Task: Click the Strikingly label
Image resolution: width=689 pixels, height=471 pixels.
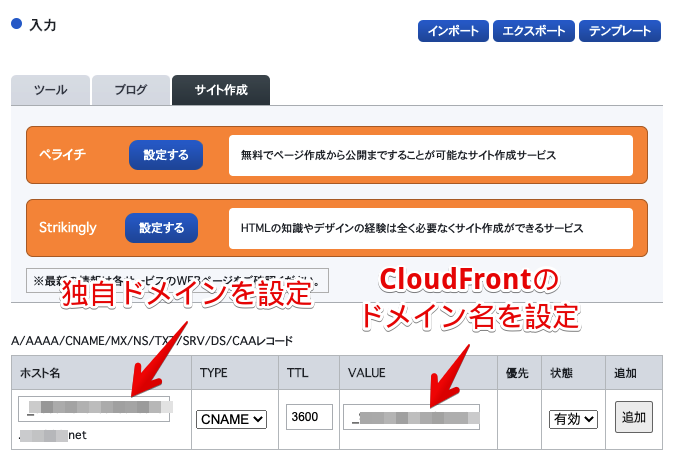Action: (x=68, y=228)
